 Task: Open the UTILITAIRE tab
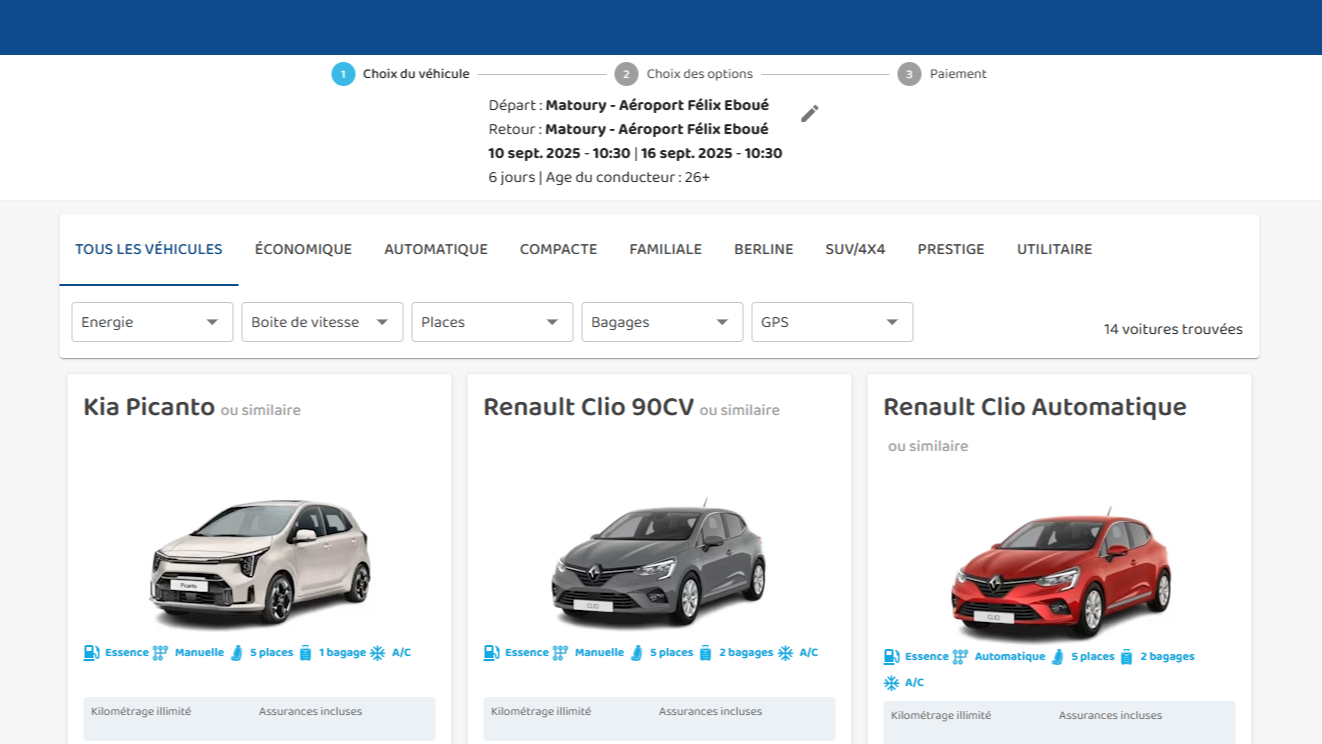[1054, 250]
